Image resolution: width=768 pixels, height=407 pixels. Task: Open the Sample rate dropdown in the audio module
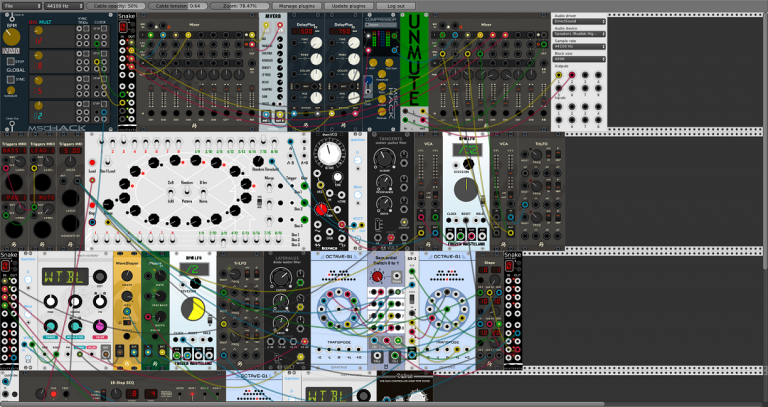coord(579,47)
